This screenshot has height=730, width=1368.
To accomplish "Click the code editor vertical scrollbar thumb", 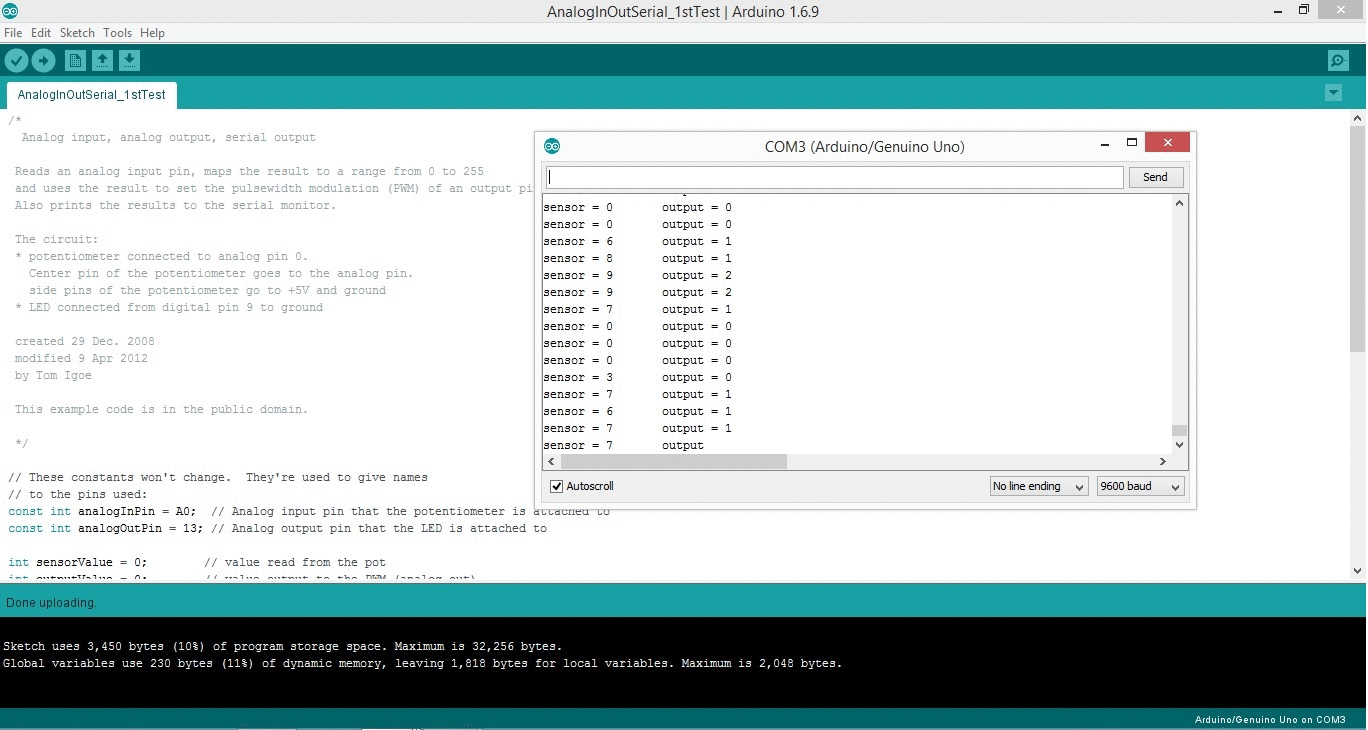I will (x=1357, y=238).
